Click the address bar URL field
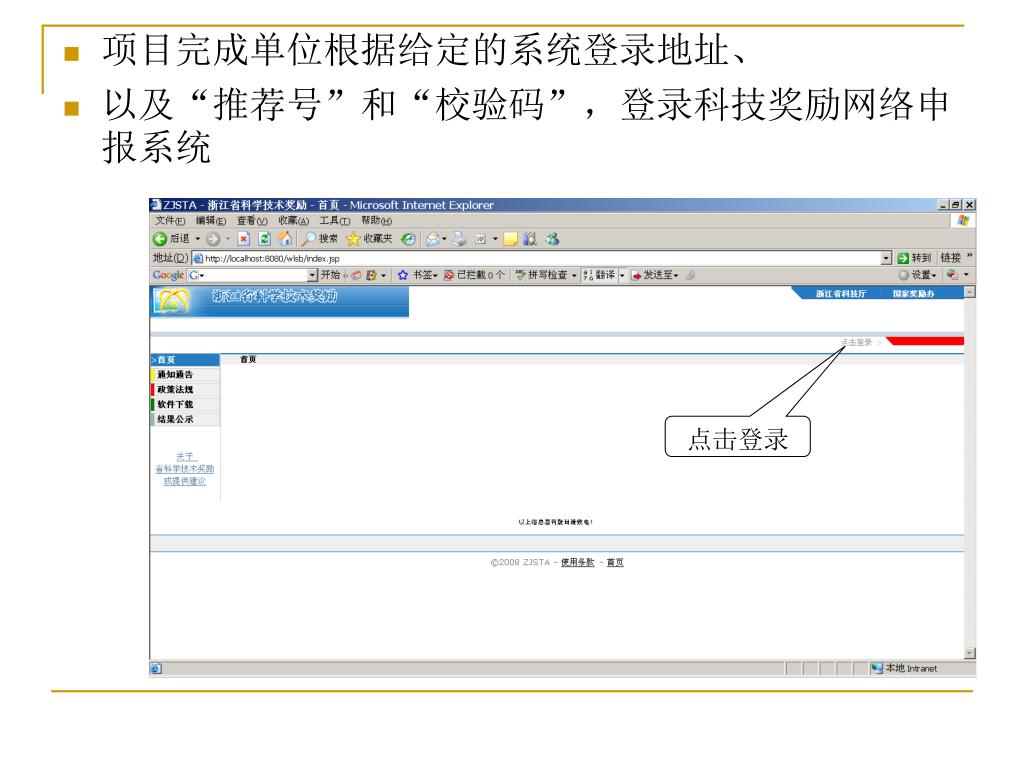The height and width of the screenshot is (768, 1024). coord(542,258)
